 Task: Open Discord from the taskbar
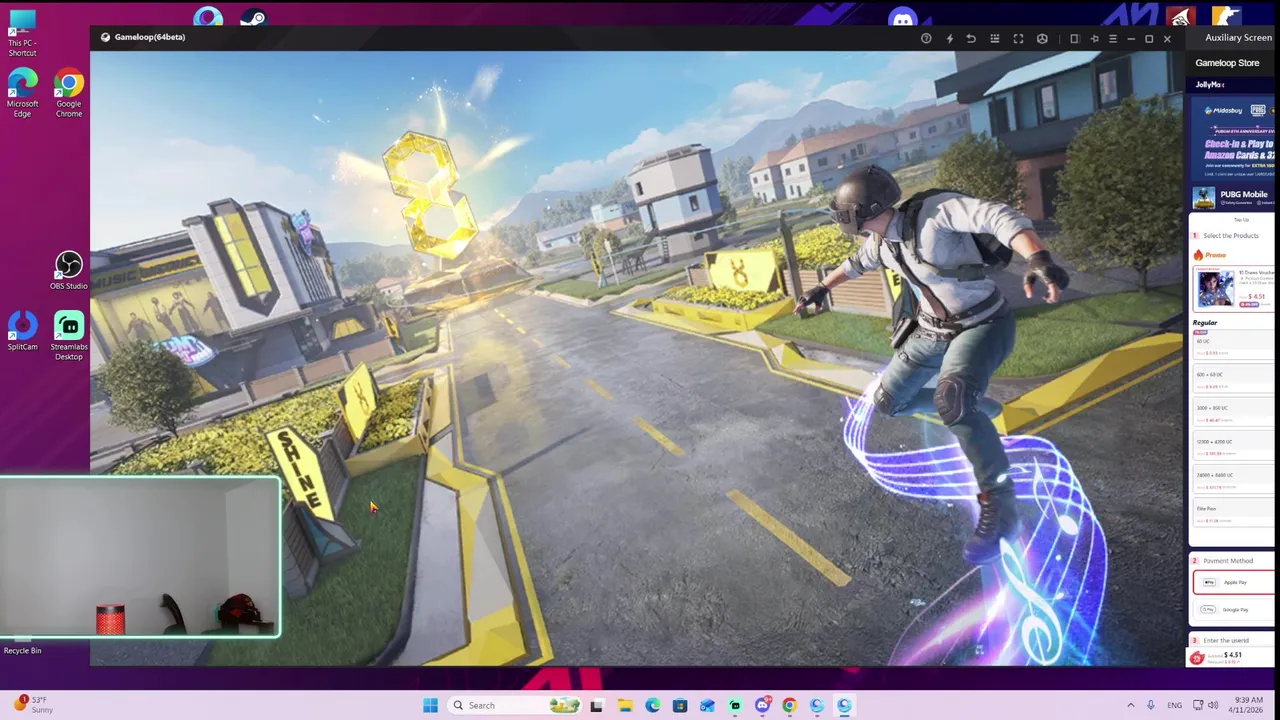(x=762, y=705)
